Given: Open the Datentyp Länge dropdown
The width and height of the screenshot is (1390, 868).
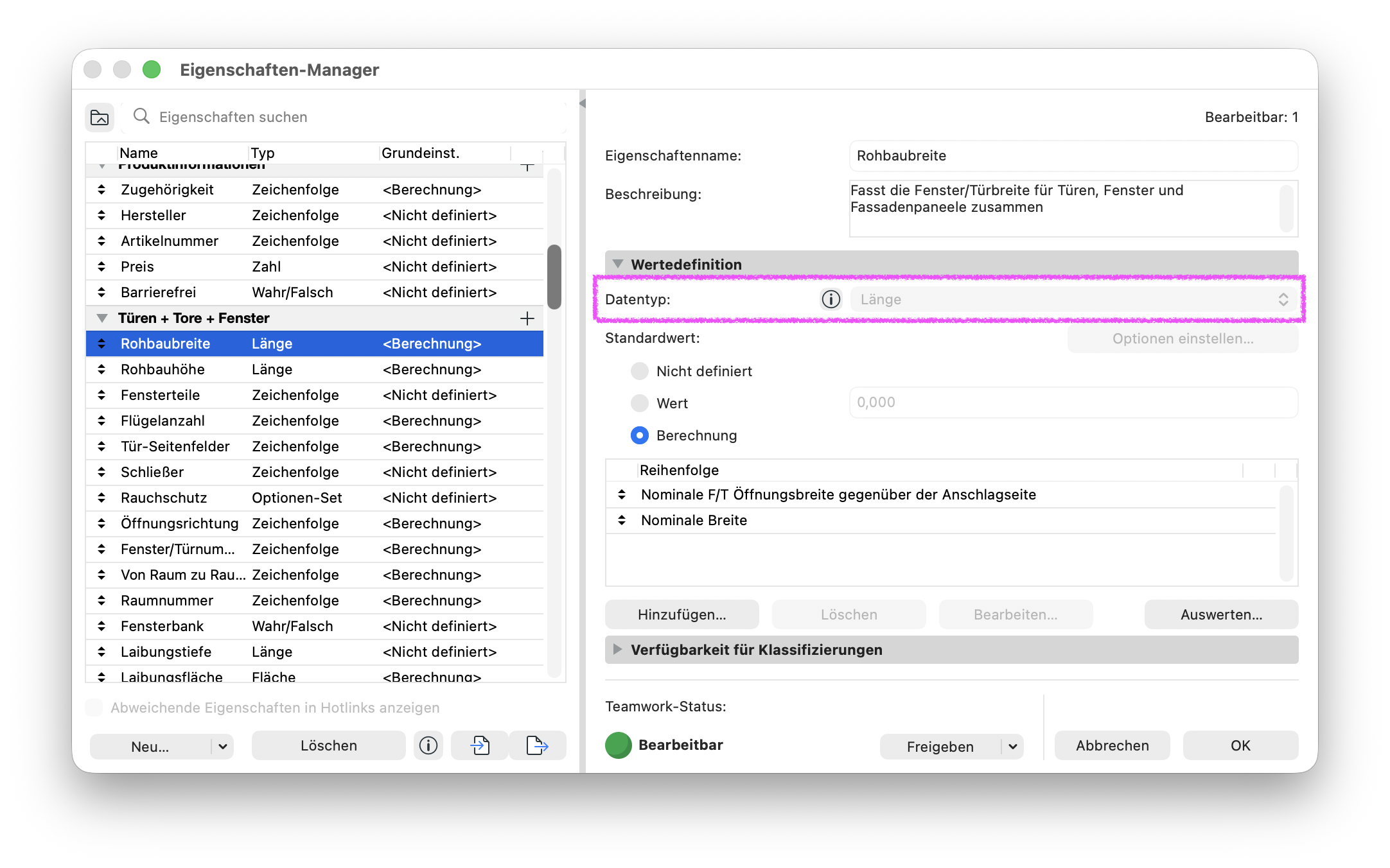Looking at the screenshot, I should point(1074,299).
